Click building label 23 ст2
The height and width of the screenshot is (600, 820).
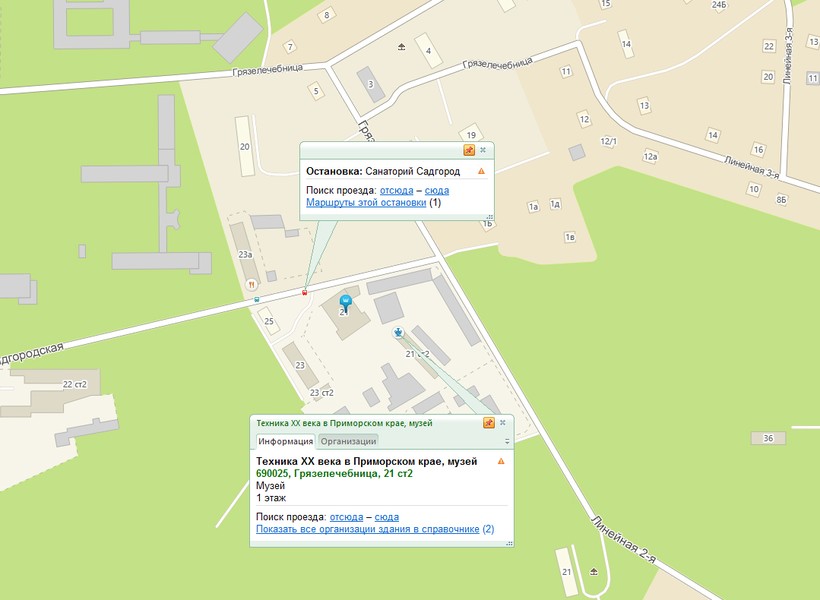coord(322,392)
